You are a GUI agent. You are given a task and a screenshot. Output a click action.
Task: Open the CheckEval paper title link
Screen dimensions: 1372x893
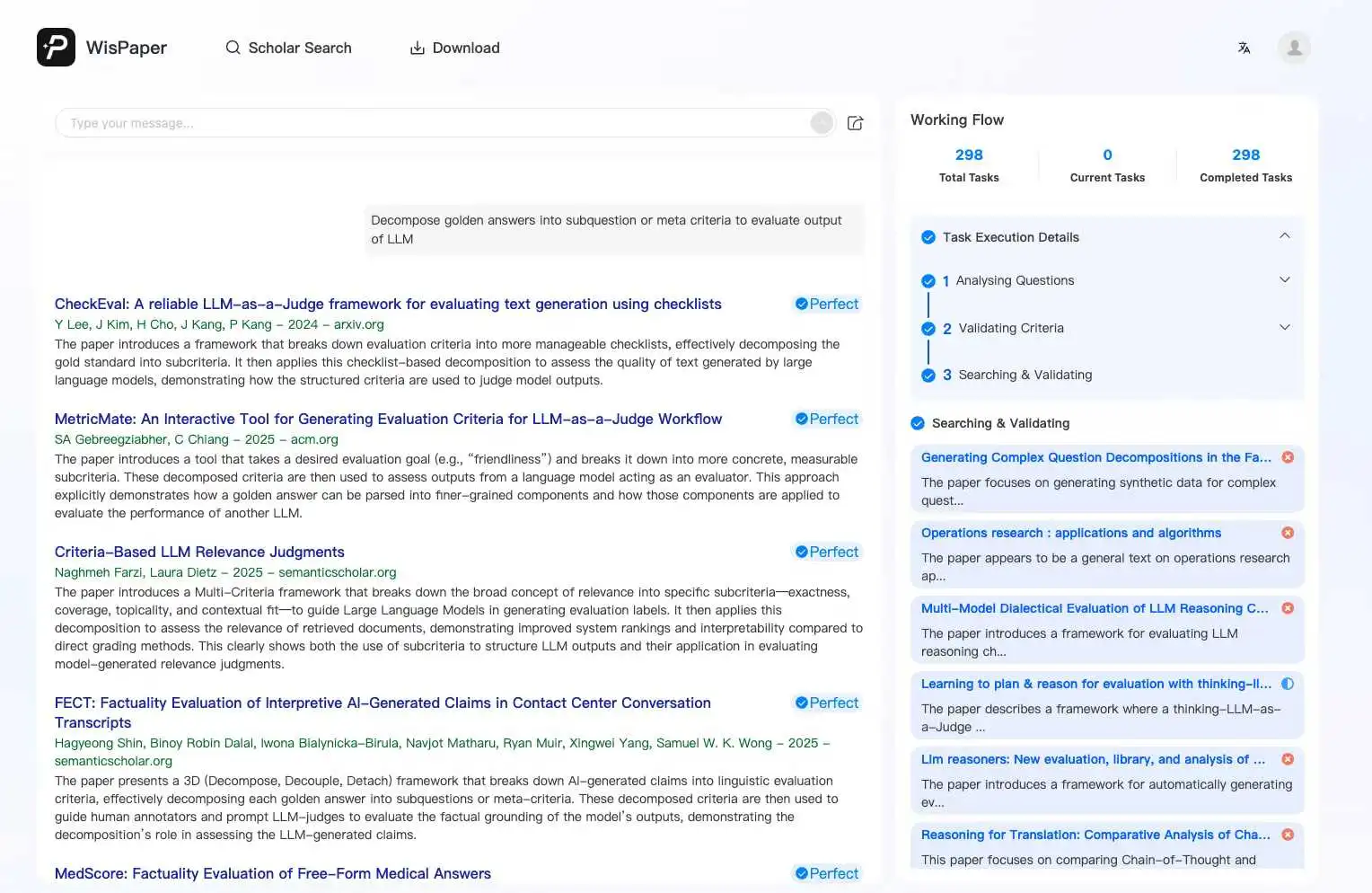(388, 304)
